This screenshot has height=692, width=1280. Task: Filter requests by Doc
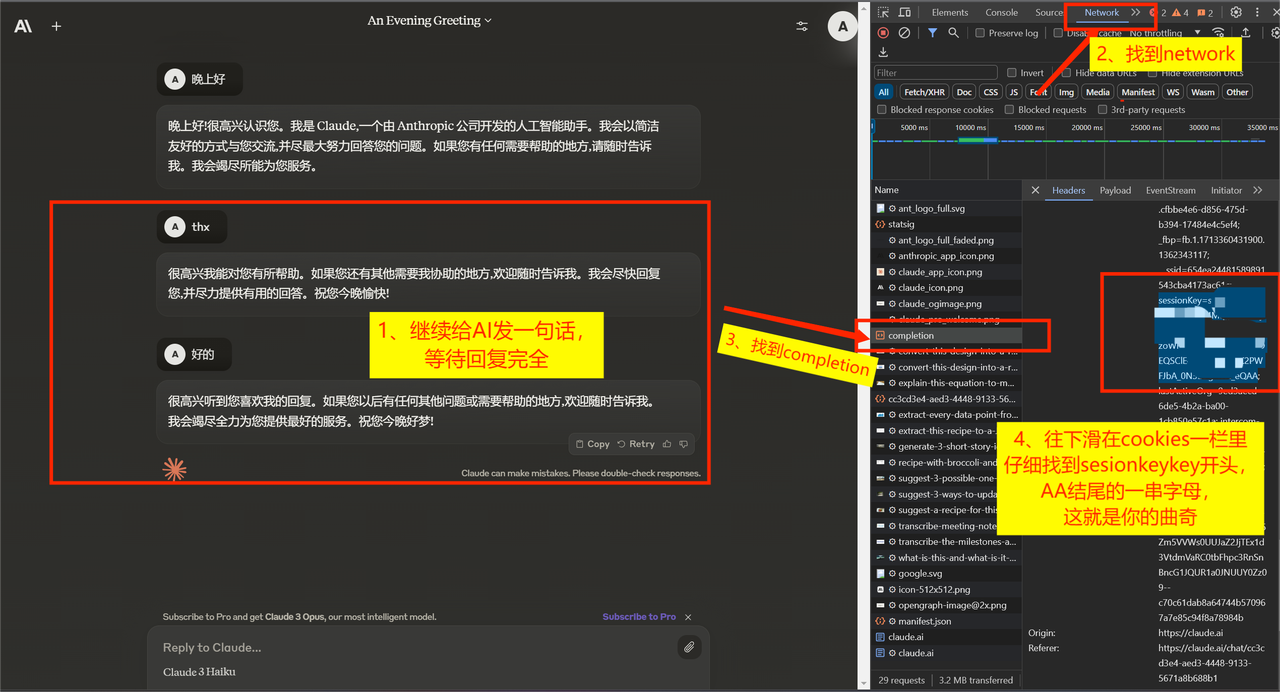point(964,92)
